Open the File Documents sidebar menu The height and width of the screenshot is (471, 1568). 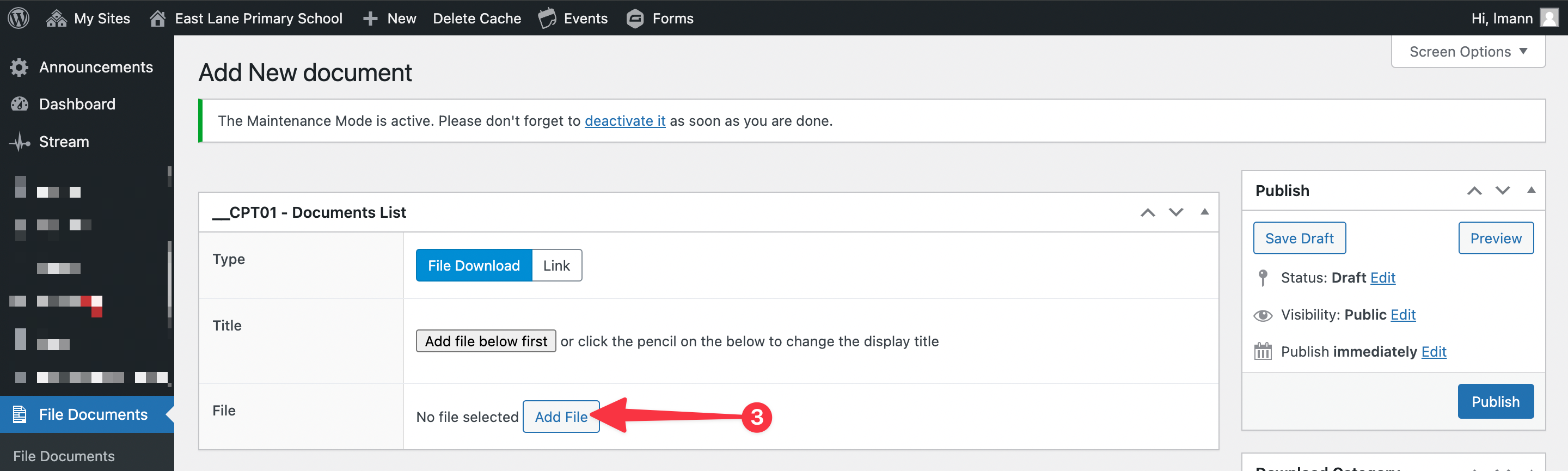click(93, 414)
